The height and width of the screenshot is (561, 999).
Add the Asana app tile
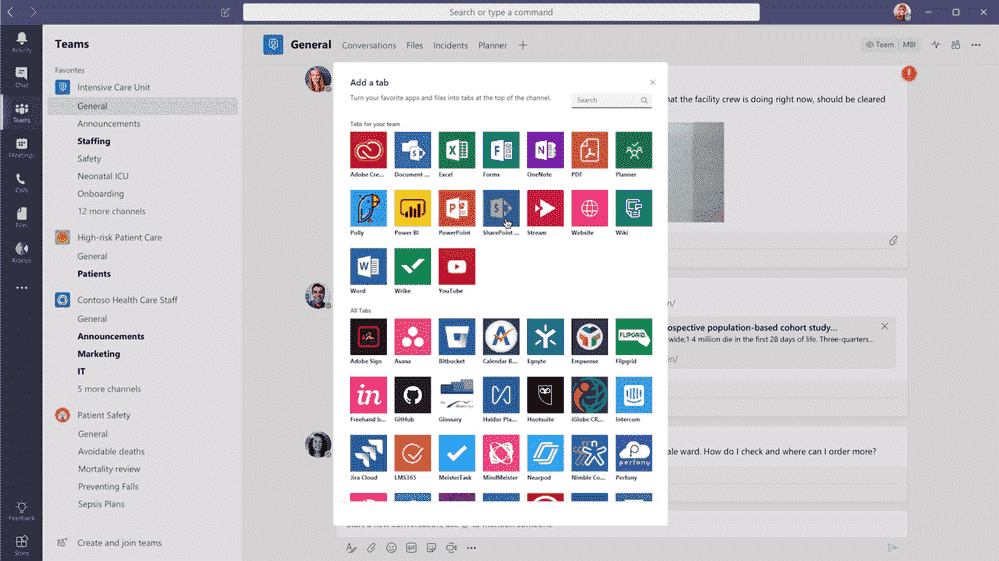pyautogui.click(x=412, y=337)
